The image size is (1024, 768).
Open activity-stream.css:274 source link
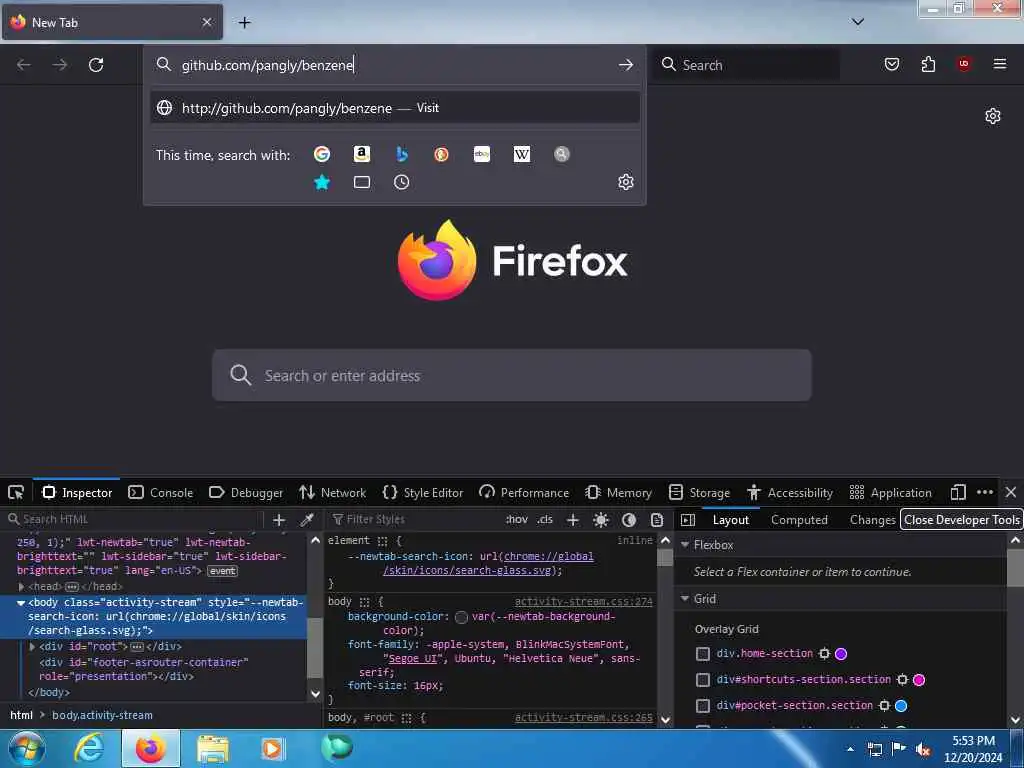[583, 601]
